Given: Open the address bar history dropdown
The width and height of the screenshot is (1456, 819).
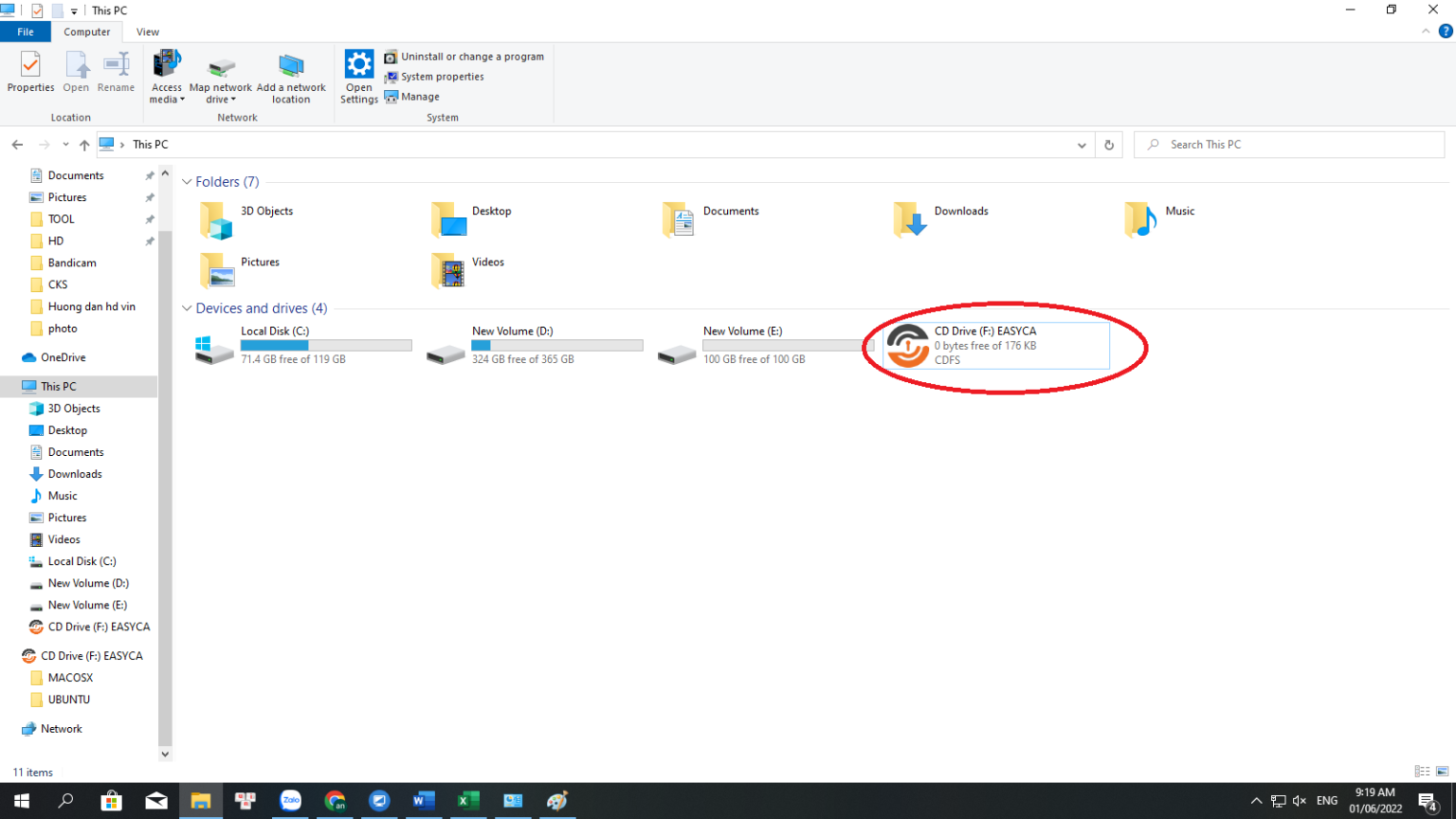Looking at the screenshot, I should (x=1082, y=145).
